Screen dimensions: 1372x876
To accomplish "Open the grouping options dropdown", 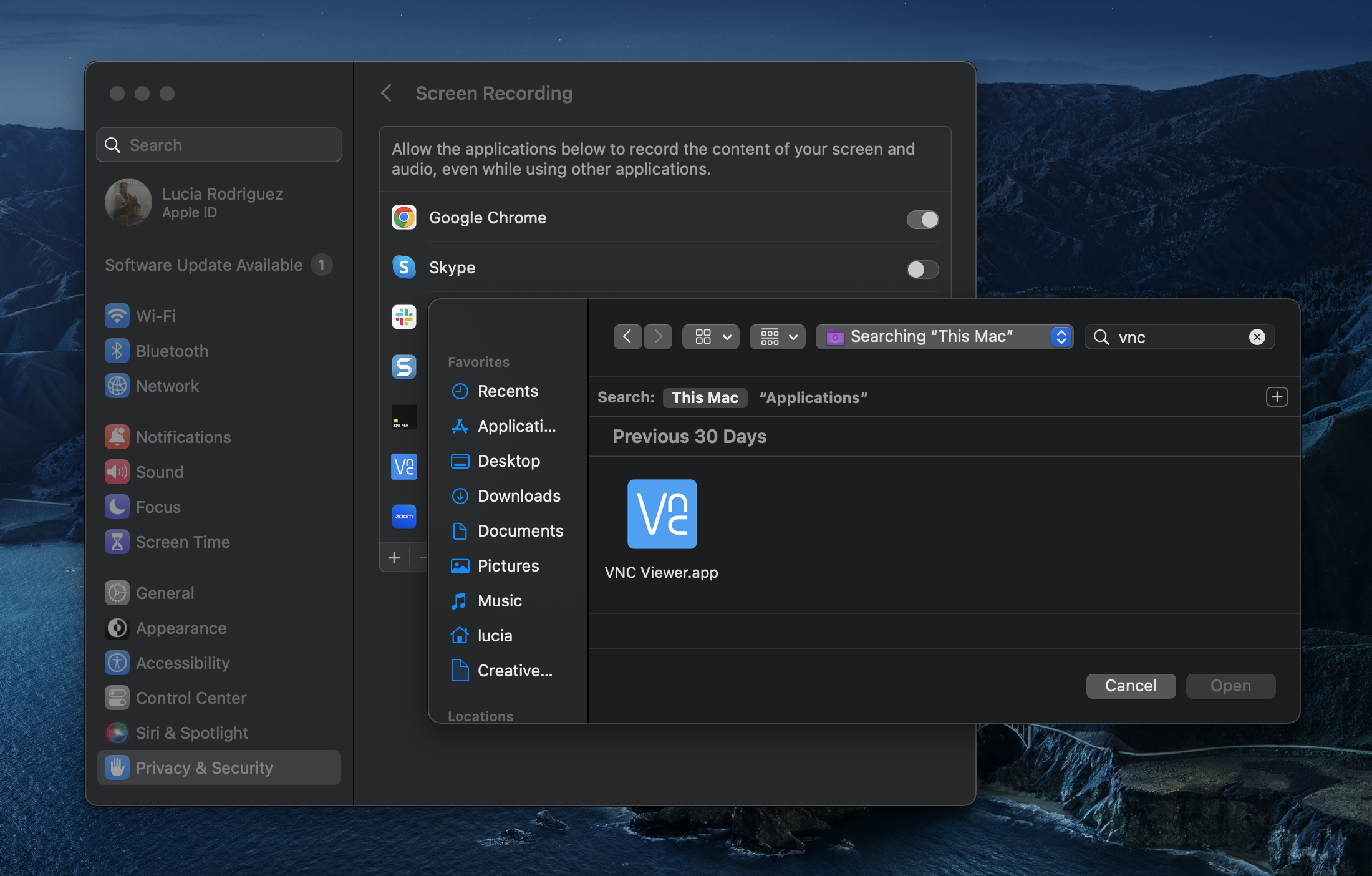I will (x=777, y=337).
